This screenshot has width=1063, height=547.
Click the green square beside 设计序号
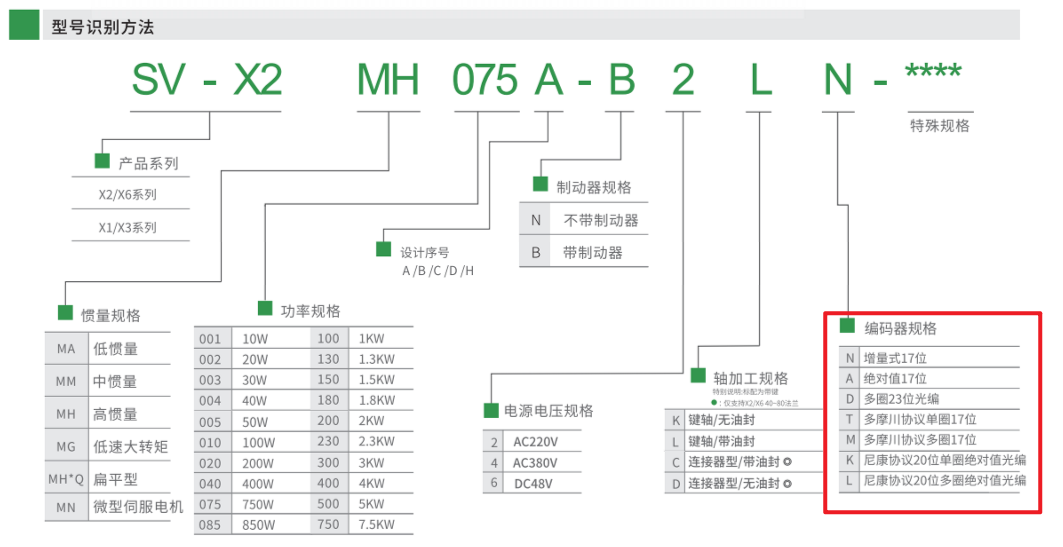(383, 248)
